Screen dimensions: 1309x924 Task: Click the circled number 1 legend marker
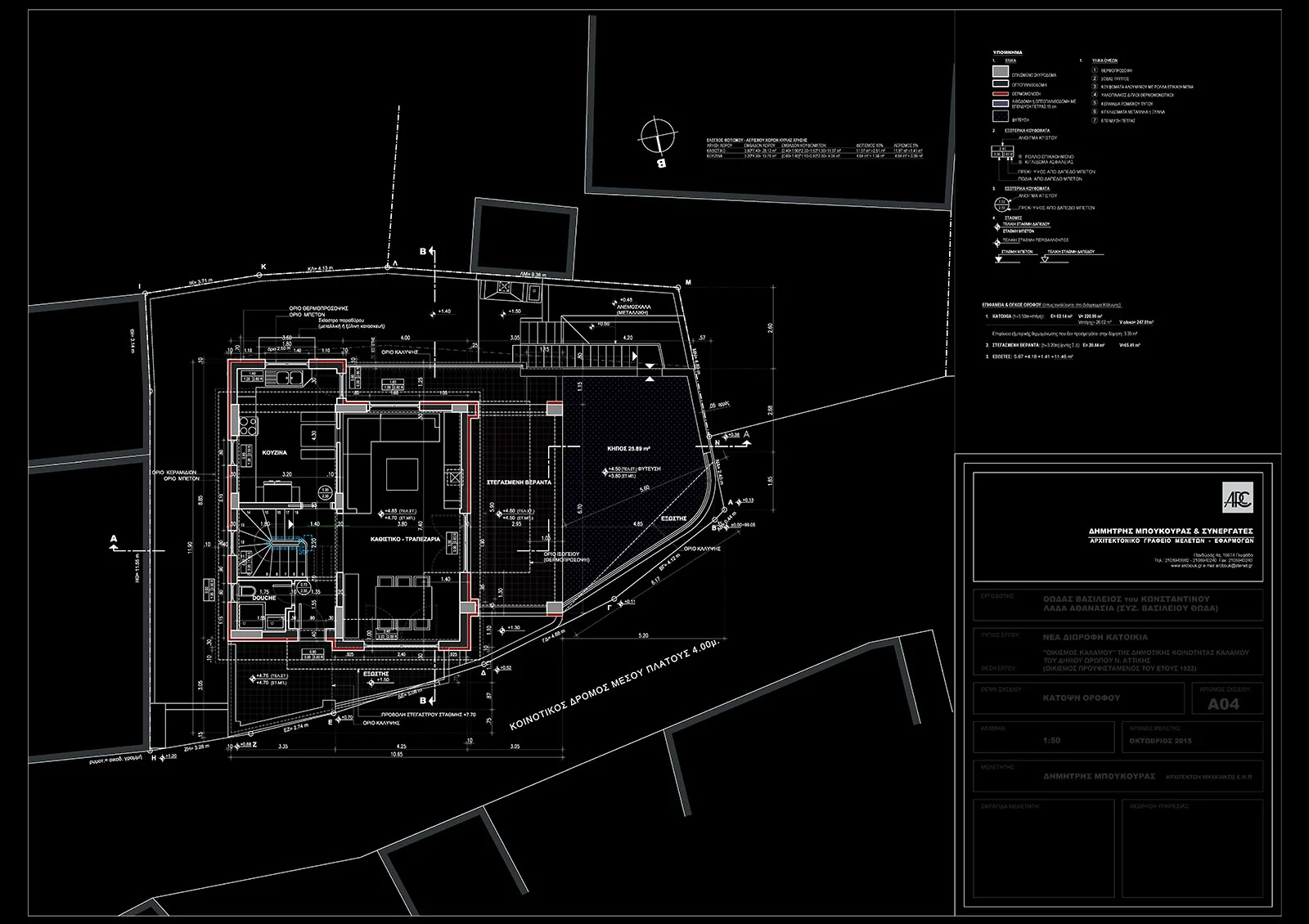(1095, 70)
